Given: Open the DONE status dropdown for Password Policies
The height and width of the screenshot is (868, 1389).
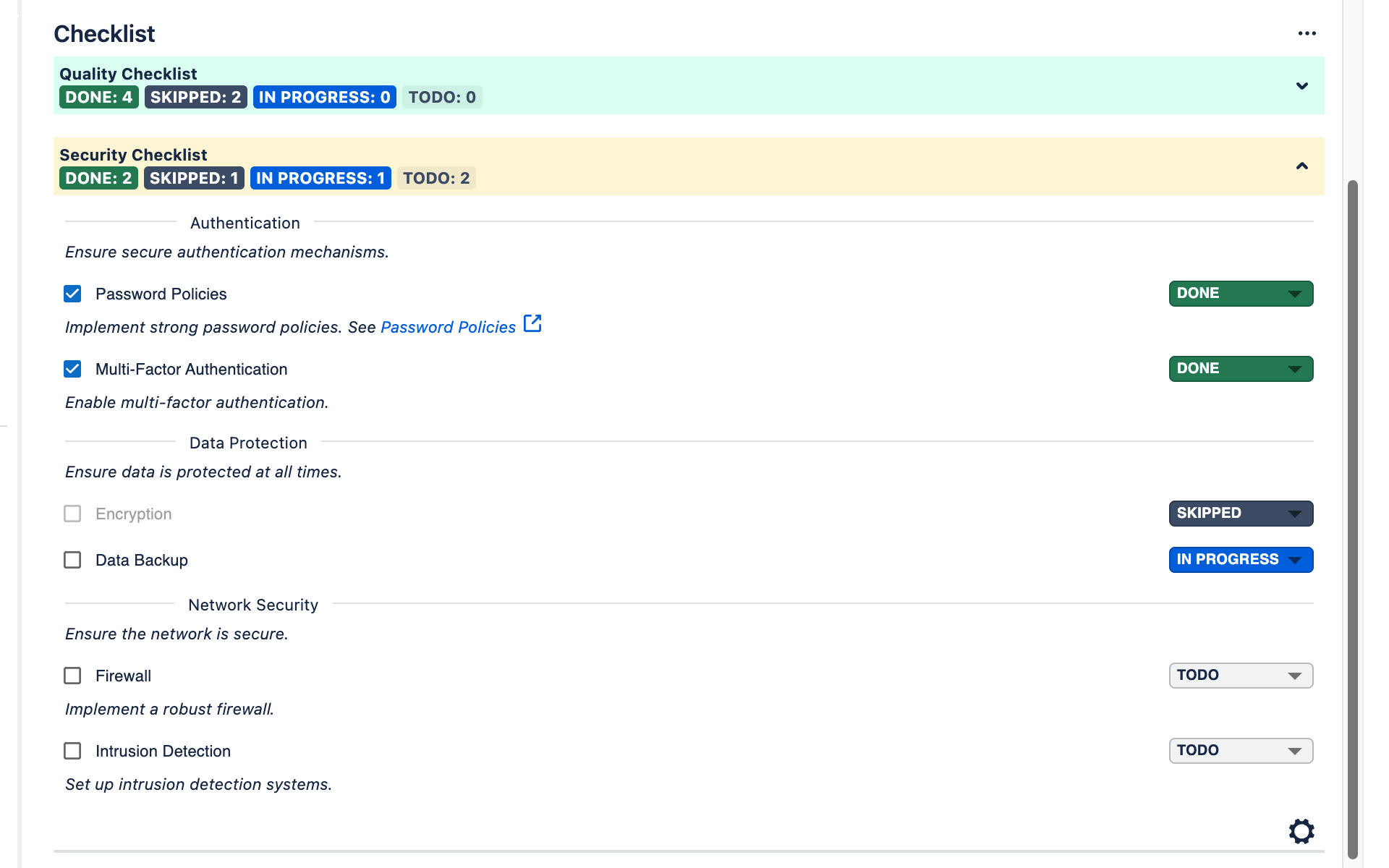Looking at the screenshot, I should pyautogui.click(x=1240, y=294).
